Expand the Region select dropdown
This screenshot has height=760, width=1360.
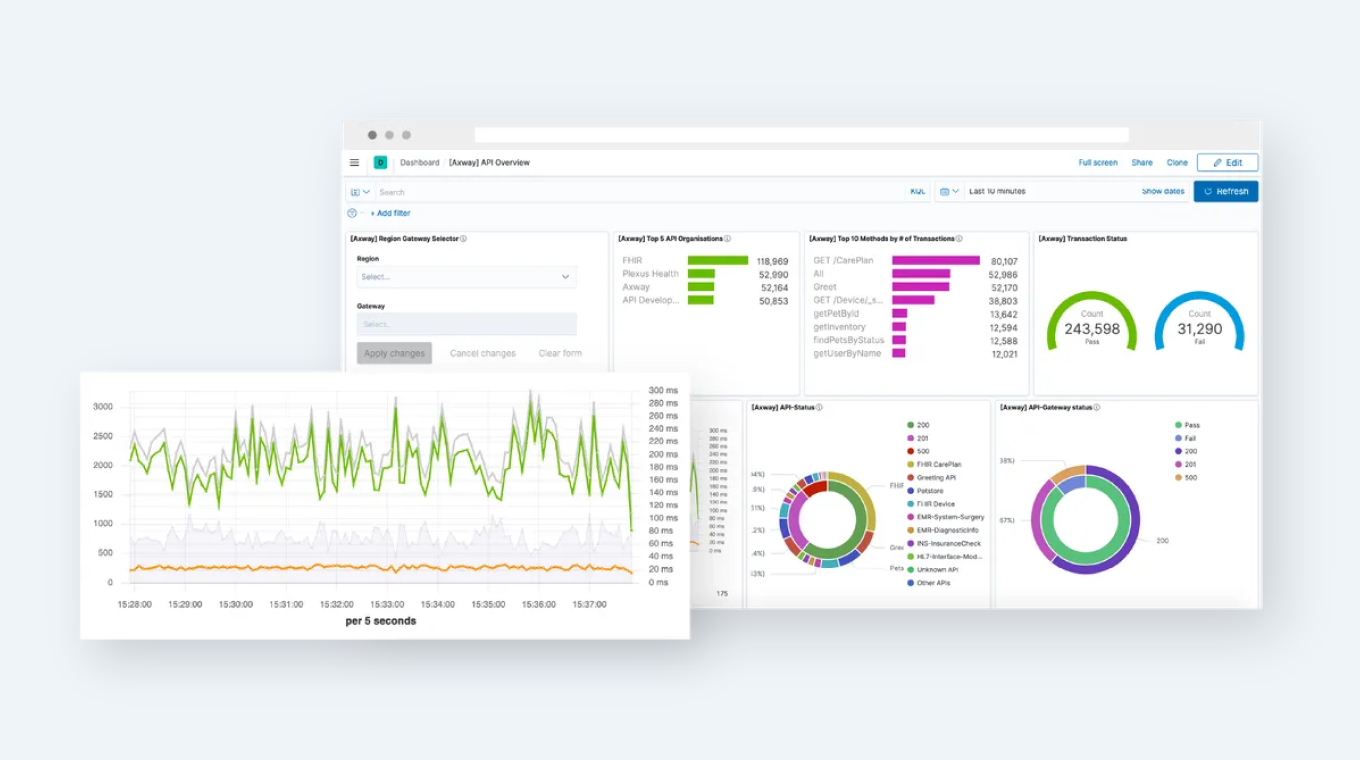point(466,277)
